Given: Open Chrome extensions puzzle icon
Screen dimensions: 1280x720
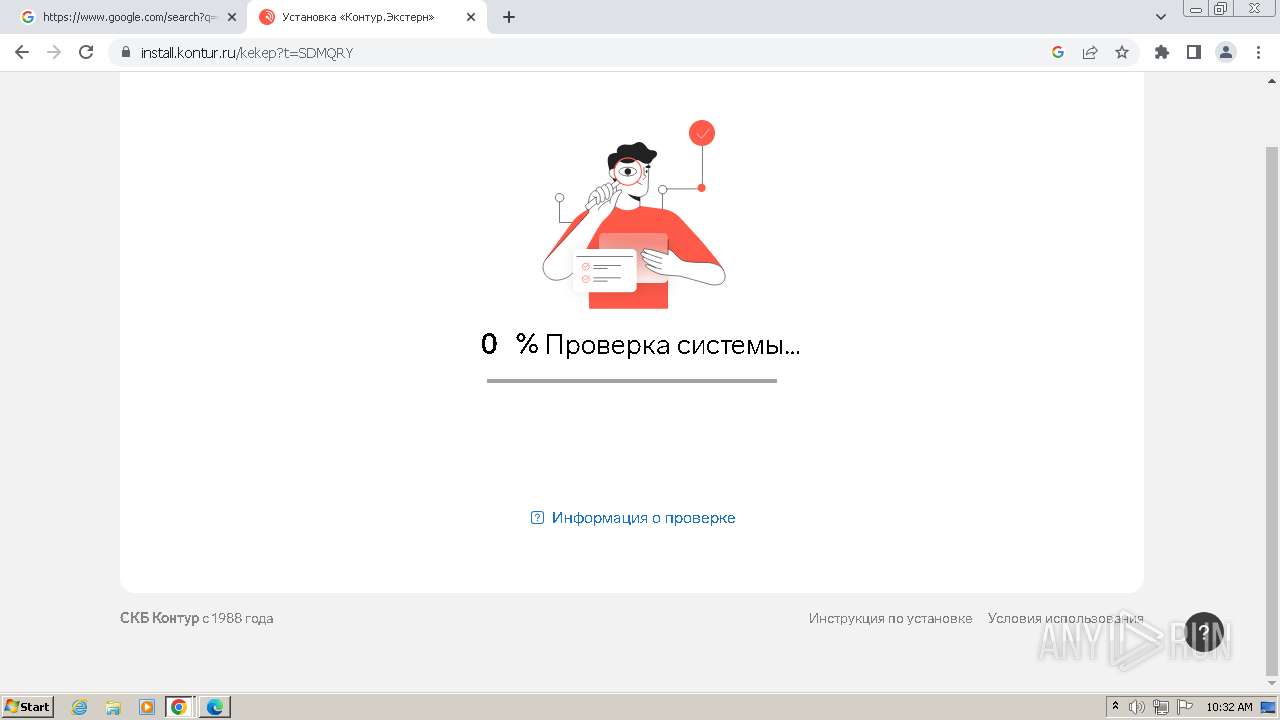Looking at the screenshot, I should [1161, 52].
